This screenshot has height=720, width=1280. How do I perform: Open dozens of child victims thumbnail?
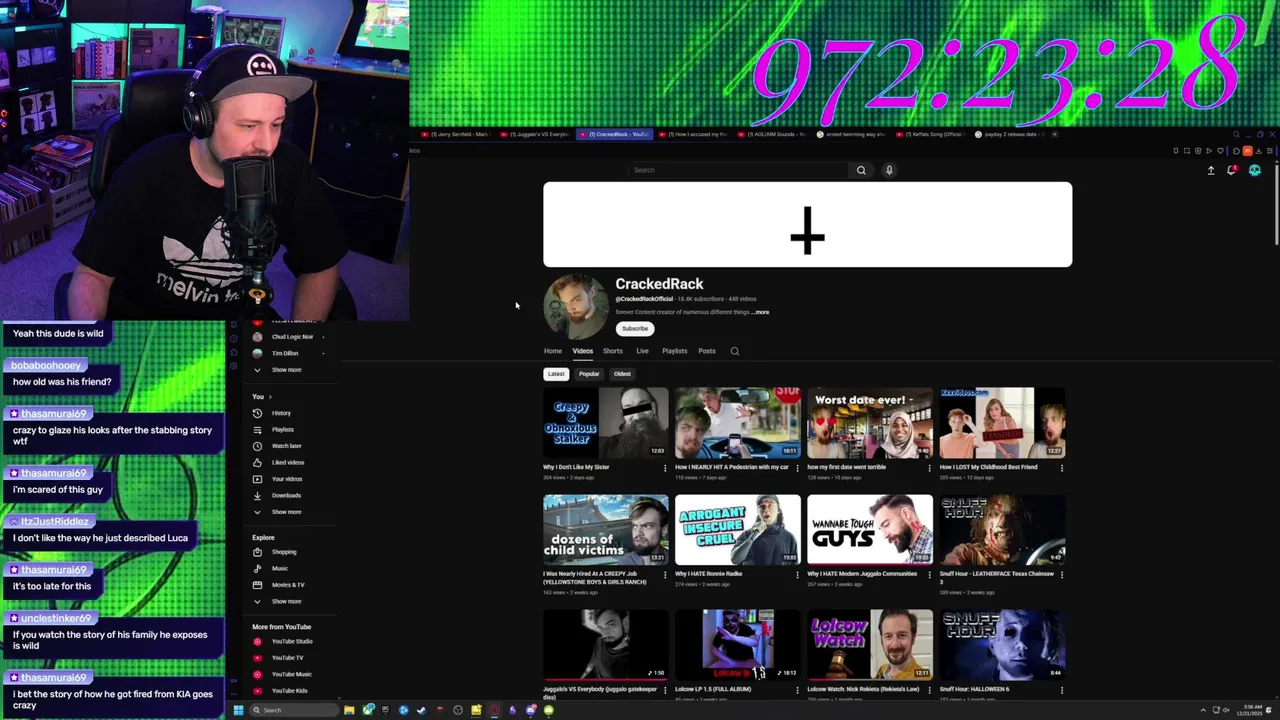tap(606, 530)
